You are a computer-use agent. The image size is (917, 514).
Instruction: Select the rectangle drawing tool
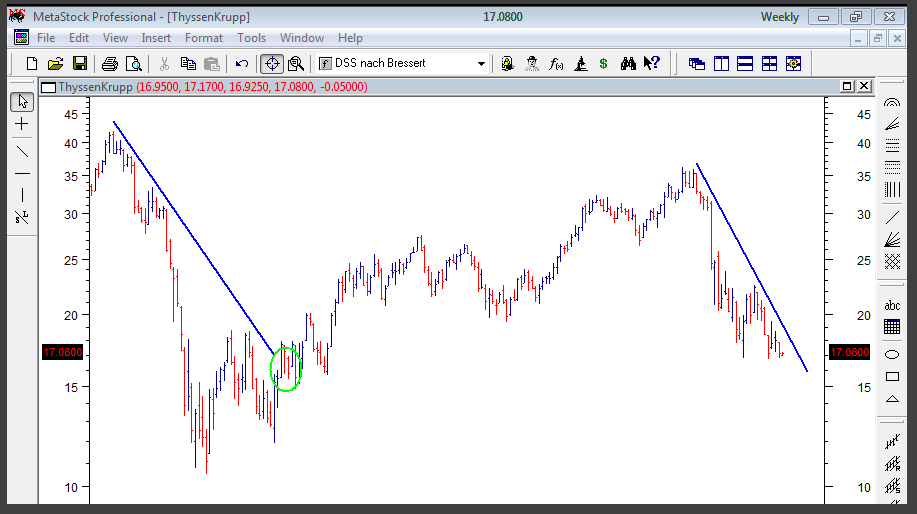[892, 377]
